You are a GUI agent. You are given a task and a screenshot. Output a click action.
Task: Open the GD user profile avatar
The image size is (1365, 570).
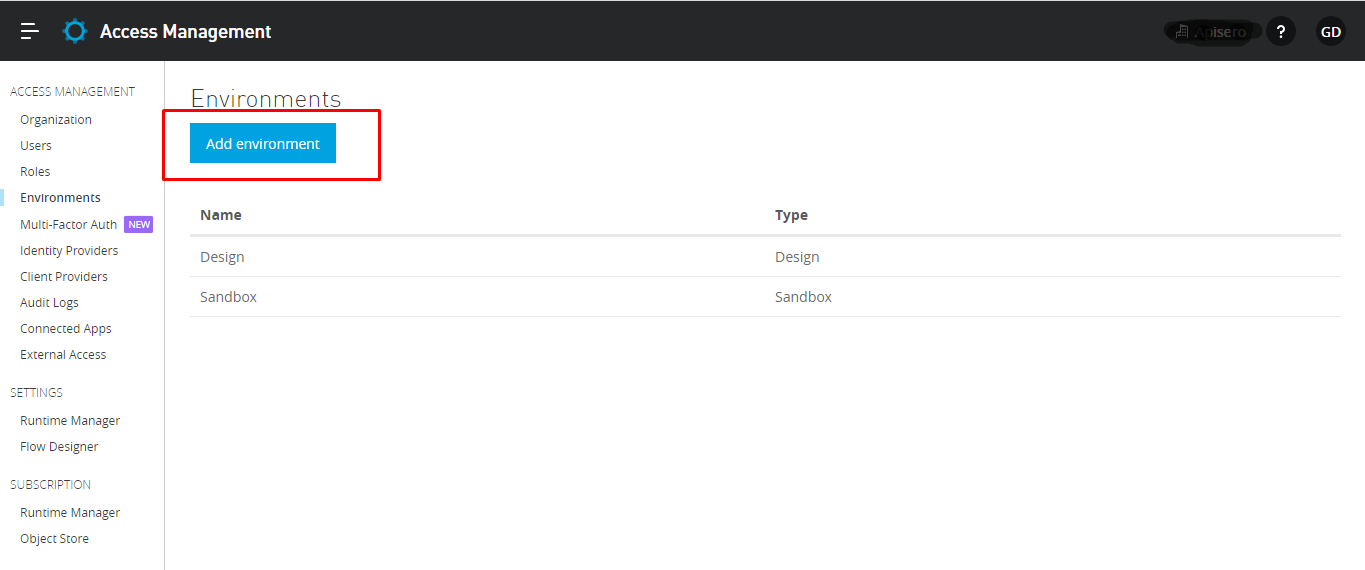[1330, 31]
